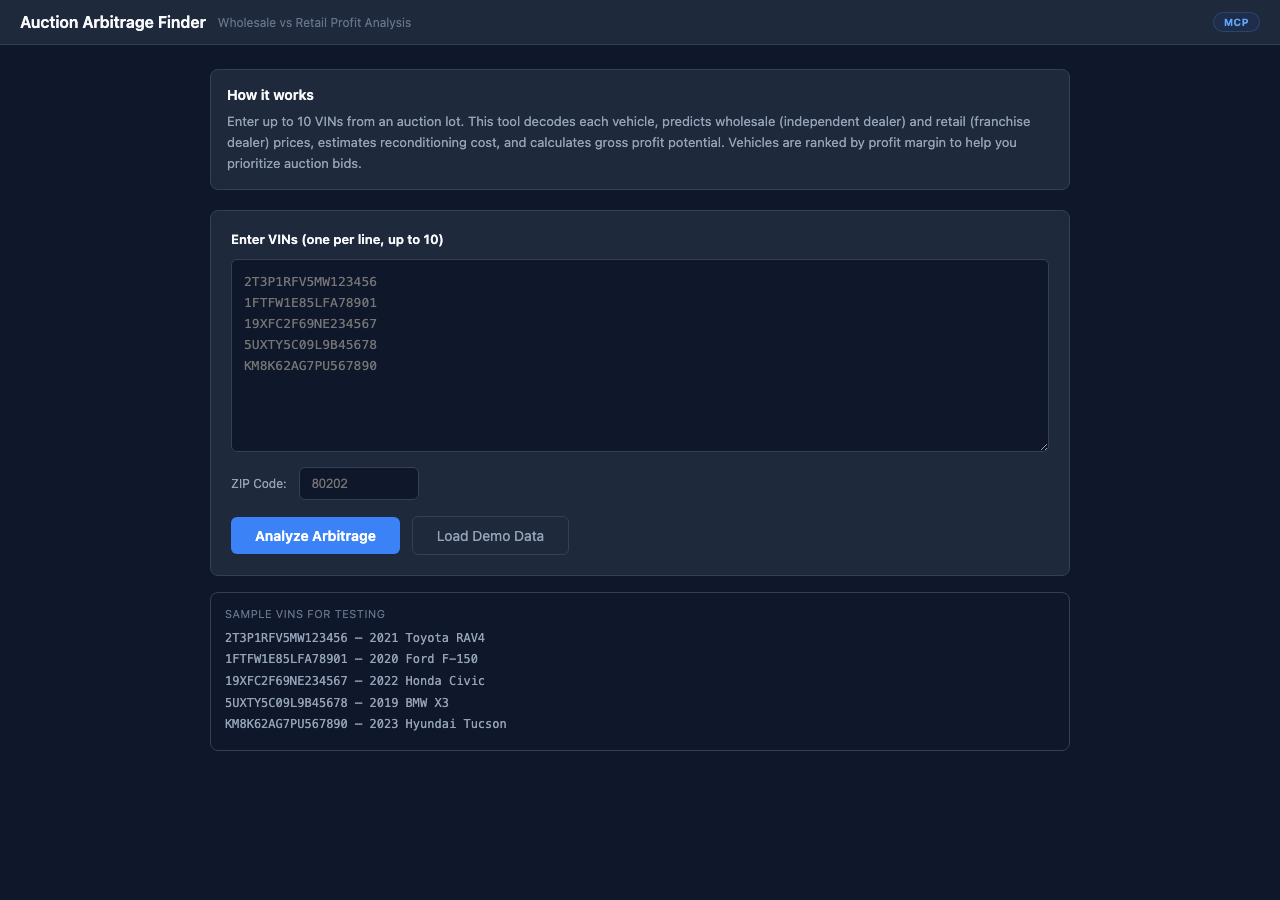Select the ZIP code value 80202

pyautogui.click(x=328, y=483)
